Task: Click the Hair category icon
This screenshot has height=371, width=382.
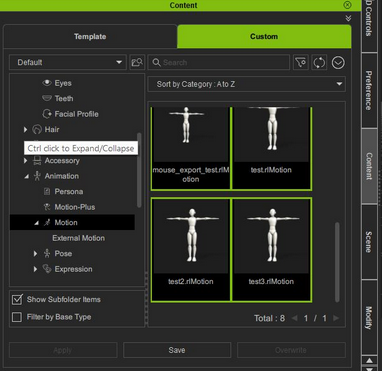Action: click(x=37, y=129)
